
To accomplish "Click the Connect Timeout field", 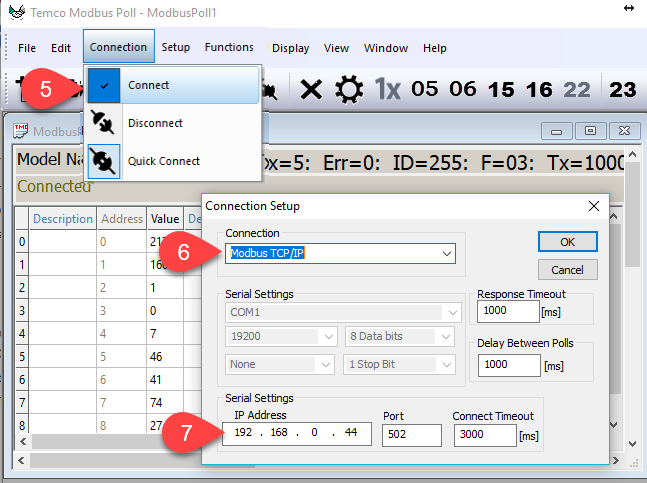I will [x=485, y=435].
